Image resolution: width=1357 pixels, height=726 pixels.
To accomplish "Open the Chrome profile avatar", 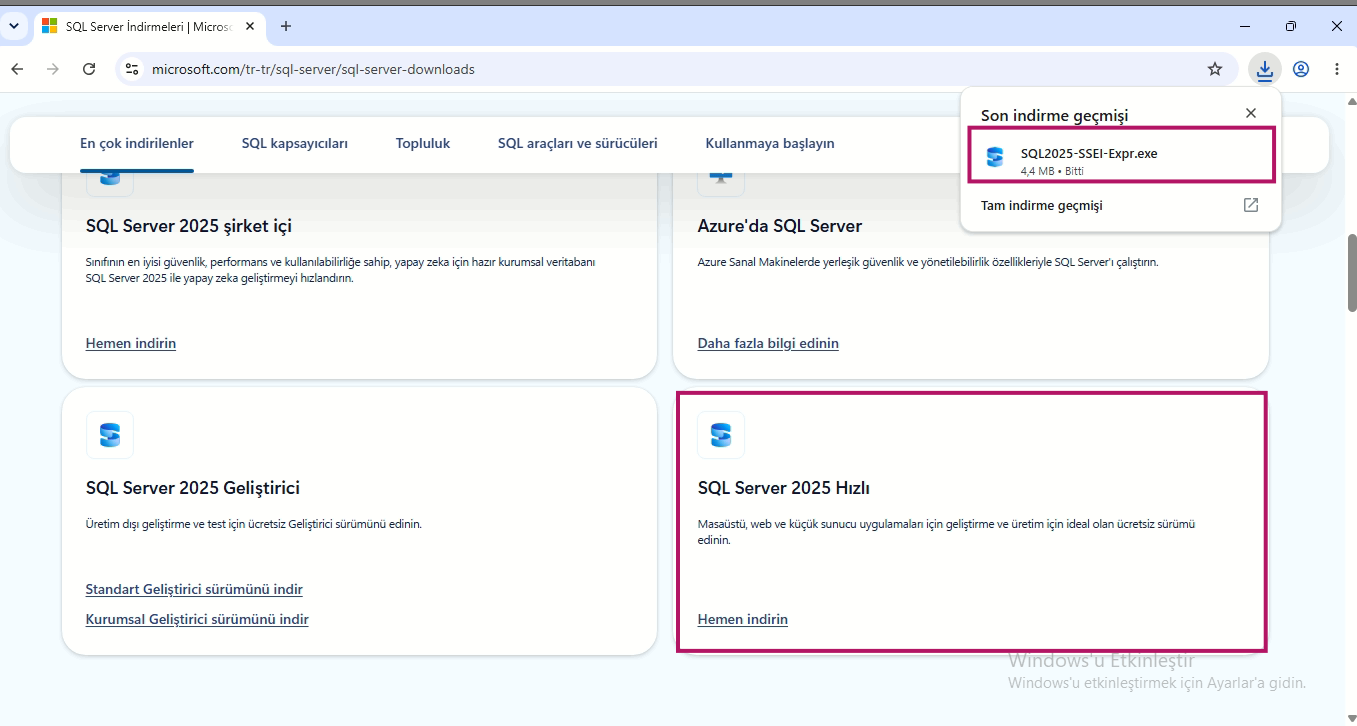I will [1301, 69].
